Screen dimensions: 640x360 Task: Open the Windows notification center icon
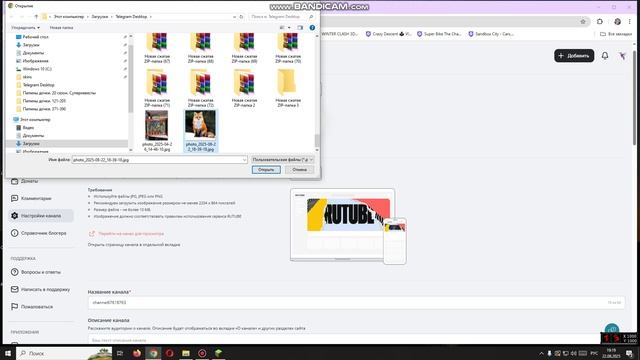(629, 353)
